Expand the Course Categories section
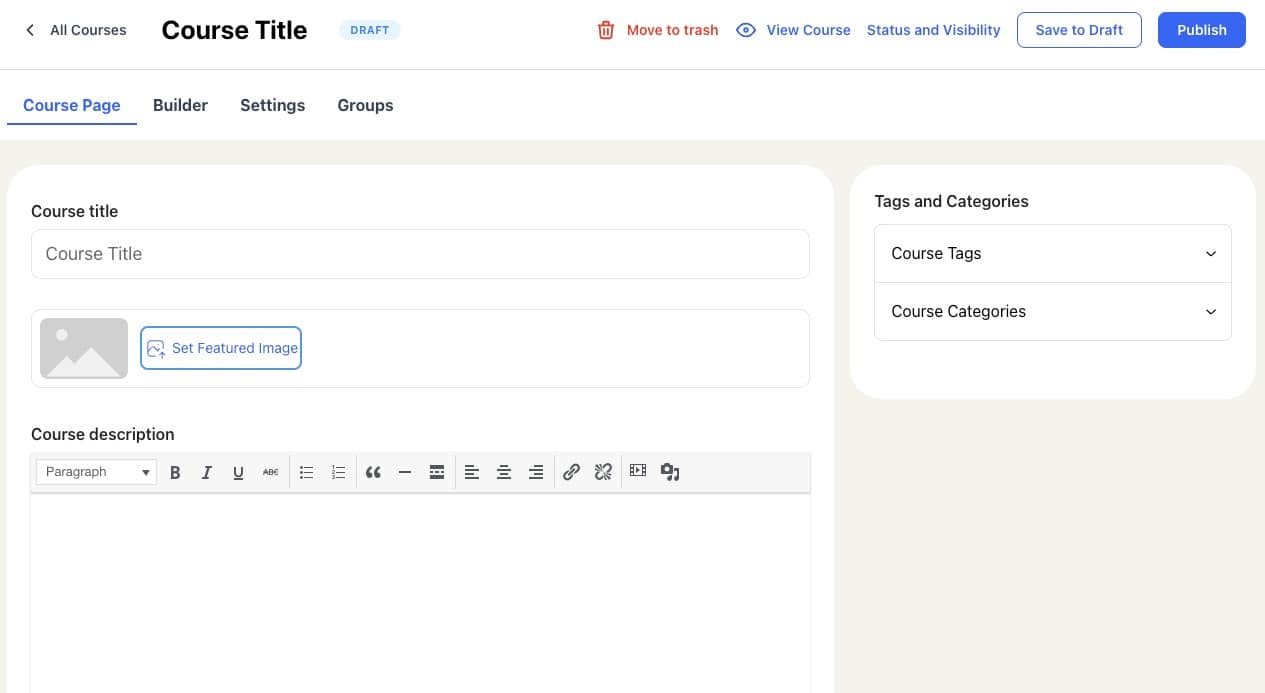 pyautogui.click(x=1052, y=312)
